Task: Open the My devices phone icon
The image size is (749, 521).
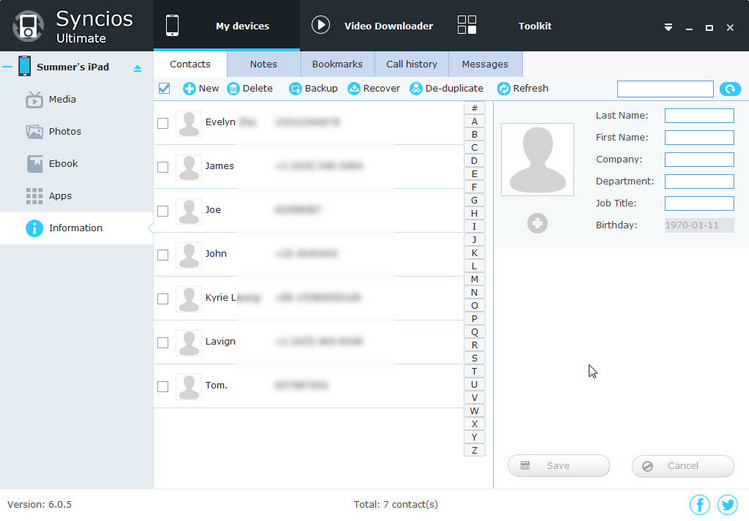Action: pos(172,25)
